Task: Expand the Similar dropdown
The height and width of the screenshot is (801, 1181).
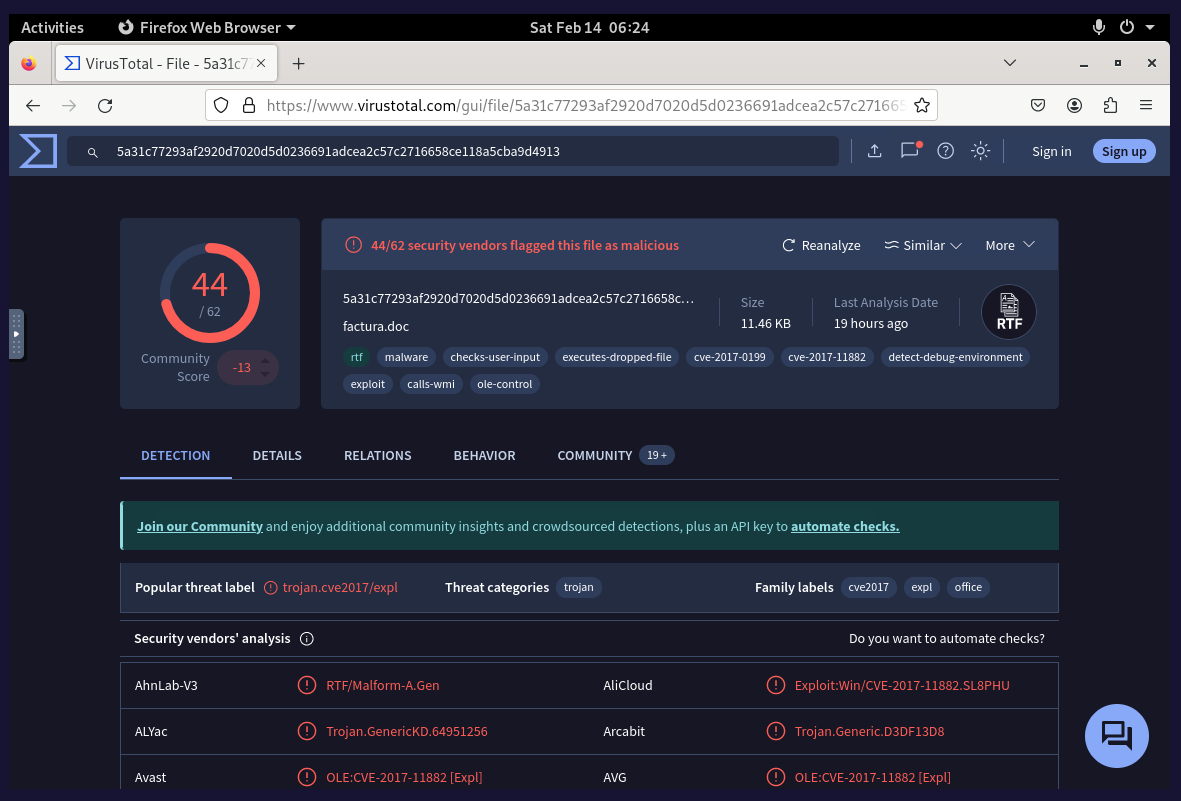Action: pyautogui.click(x=923, y=245)
